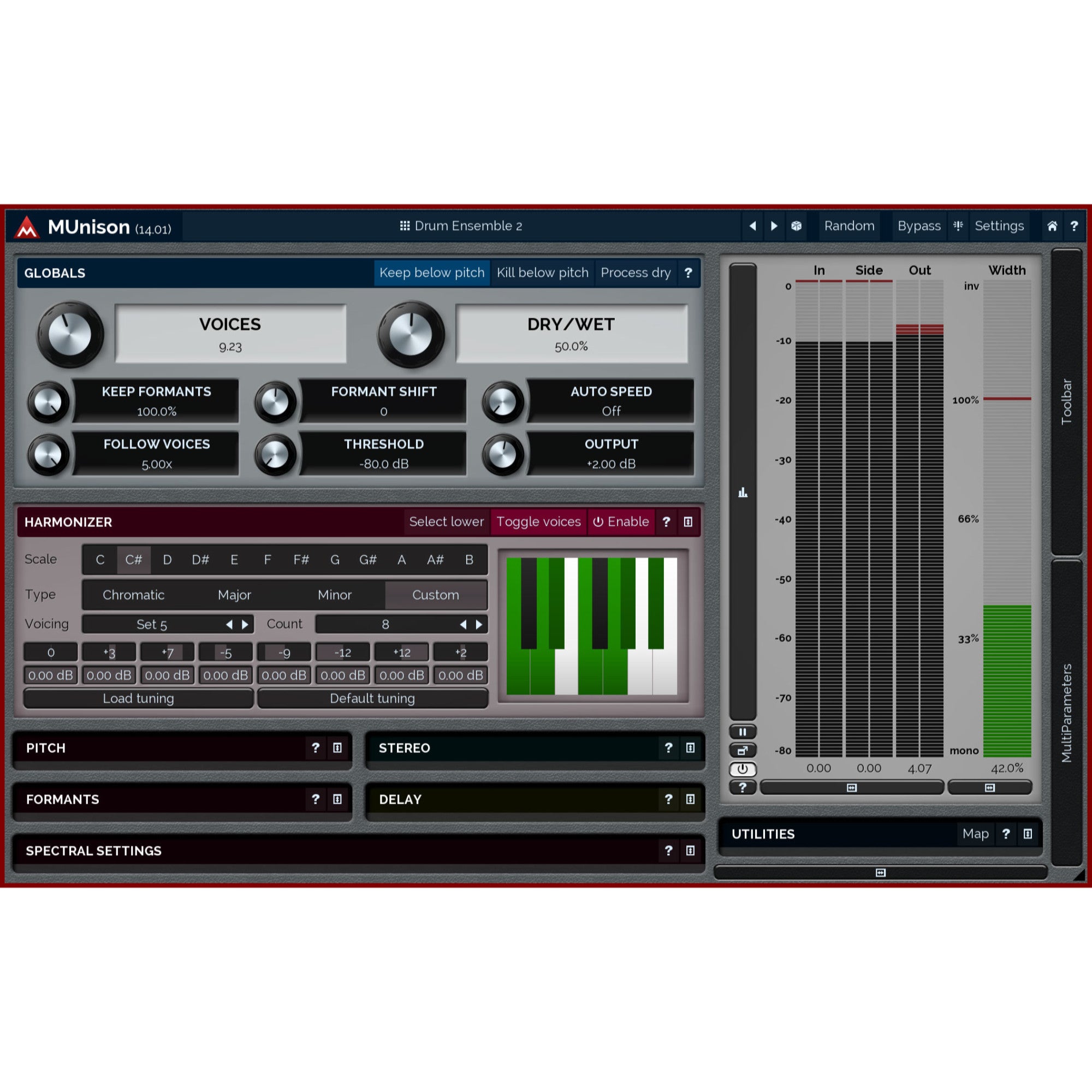The width and height of the screenshot is (1092, 1092).
Task: Step Voicing to the next set
Action: [245, 625]
